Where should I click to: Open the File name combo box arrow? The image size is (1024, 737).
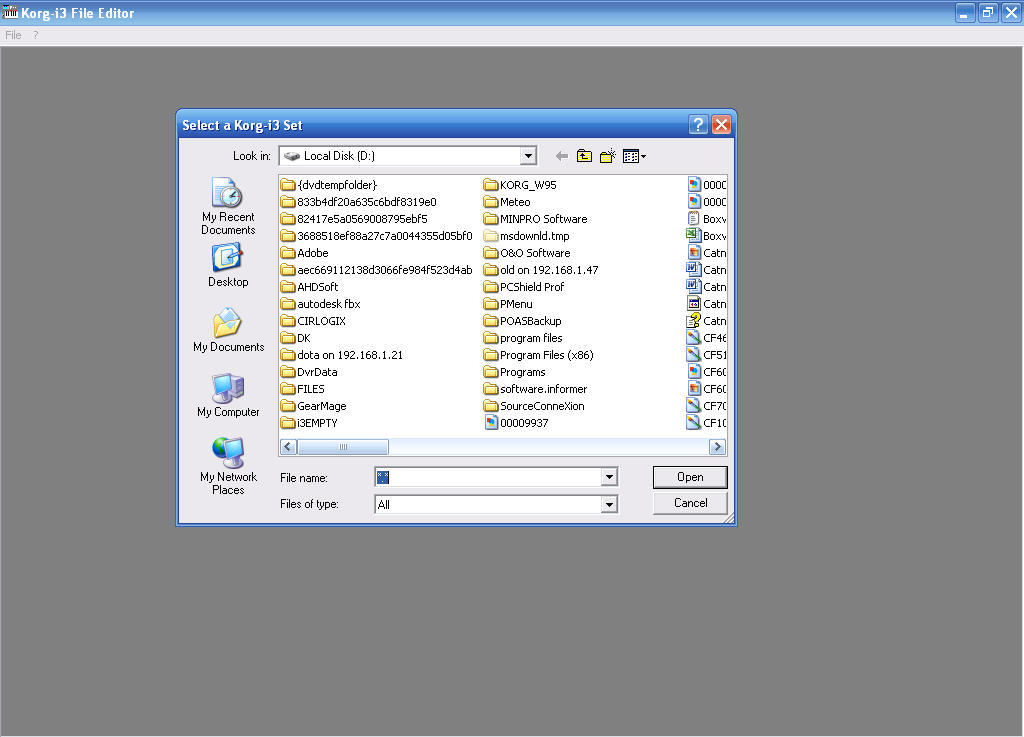[609, 477]
